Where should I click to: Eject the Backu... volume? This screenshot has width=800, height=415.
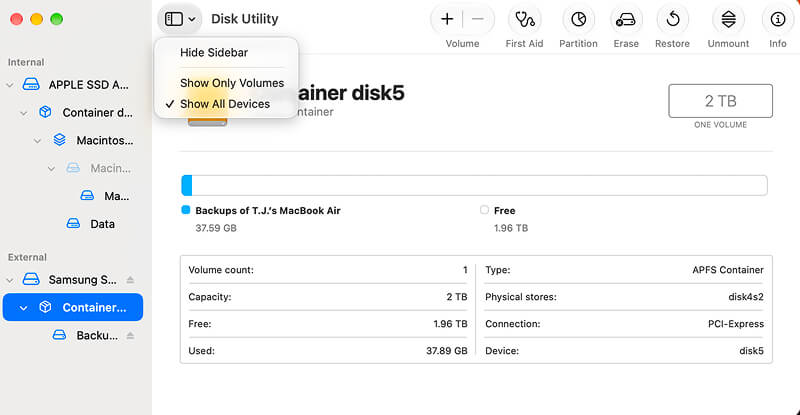(x=130, y=335)
